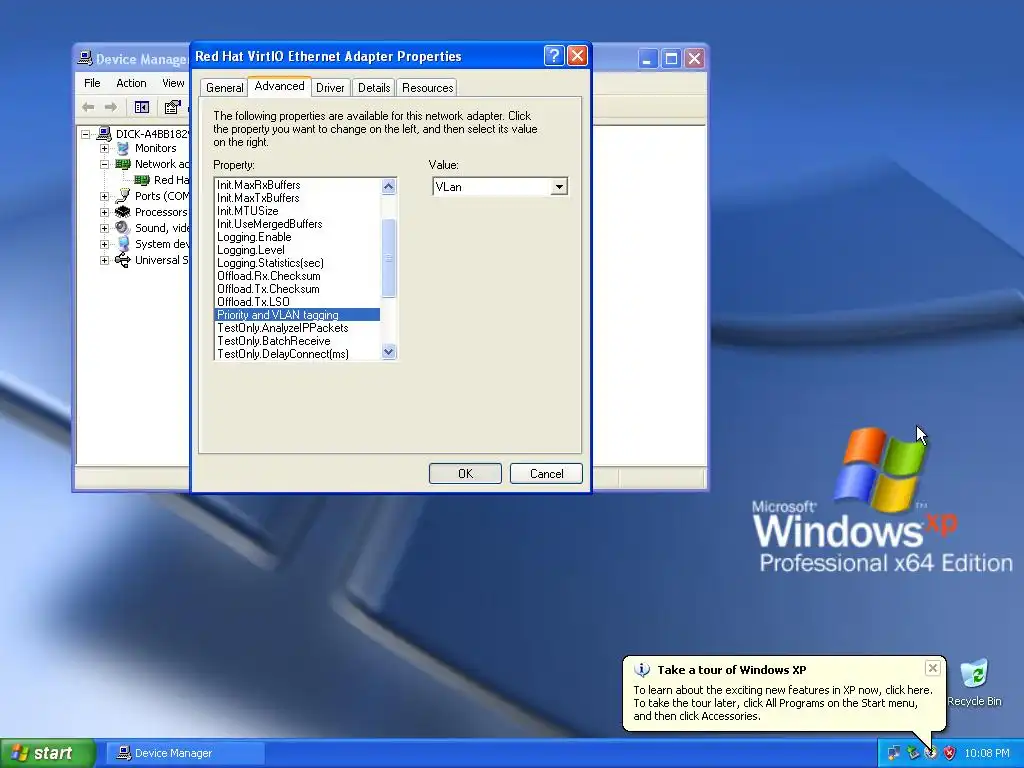This screenshot has width=1024, height=768.
Task: Open the Action menu in Device Manager
Action: [x=131, y=83]
